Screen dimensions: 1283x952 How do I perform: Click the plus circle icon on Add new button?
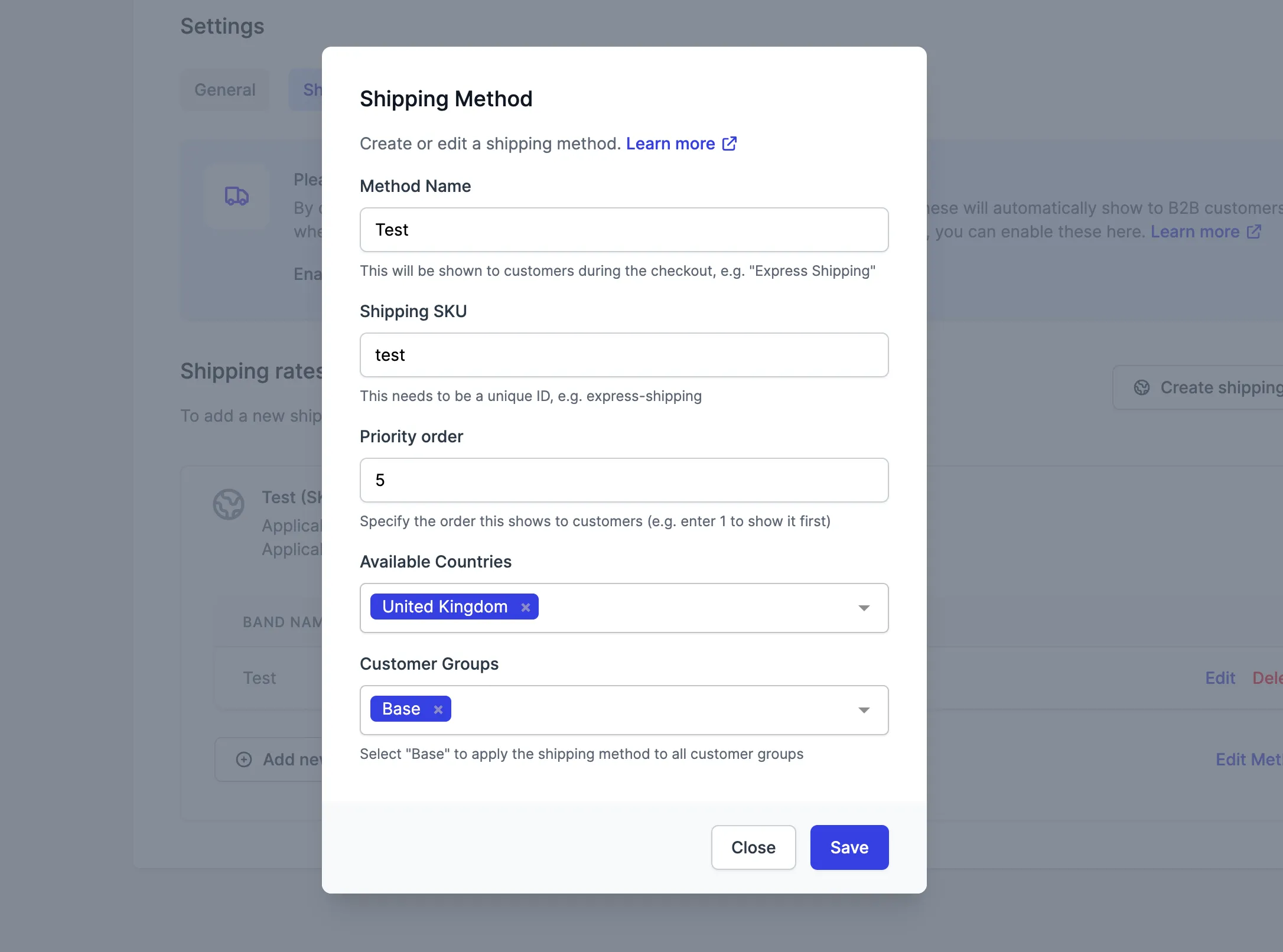pos(244,759)
